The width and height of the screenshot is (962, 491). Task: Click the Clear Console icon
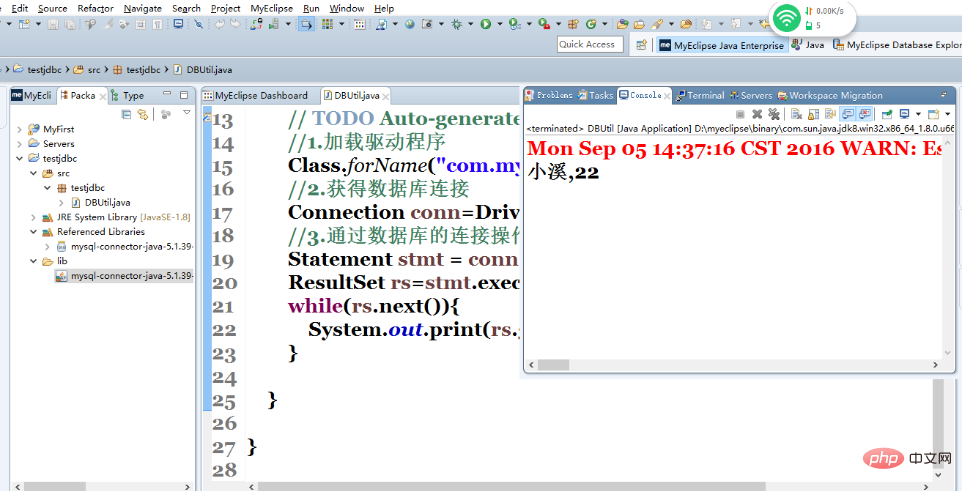796,114
